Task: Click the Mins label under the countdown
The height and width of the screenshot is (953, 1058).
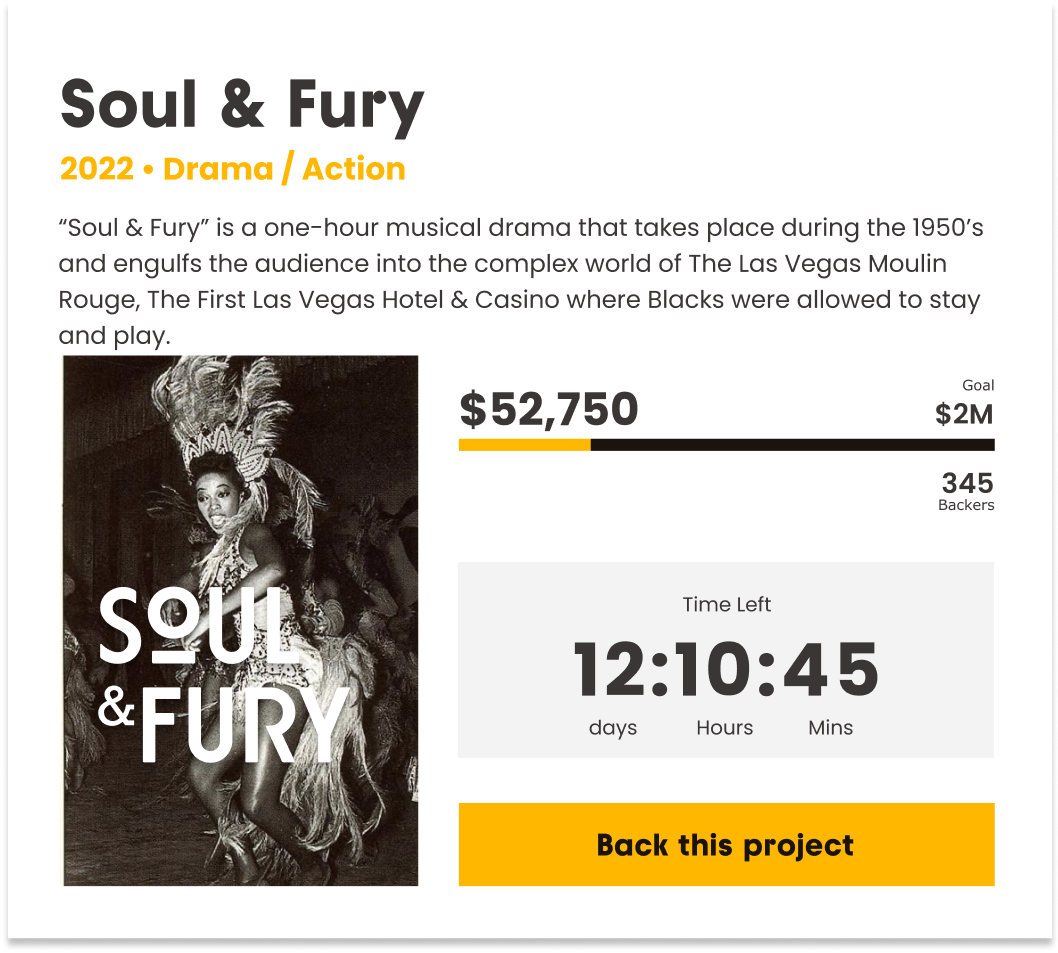Action: (x=830, y=727)
